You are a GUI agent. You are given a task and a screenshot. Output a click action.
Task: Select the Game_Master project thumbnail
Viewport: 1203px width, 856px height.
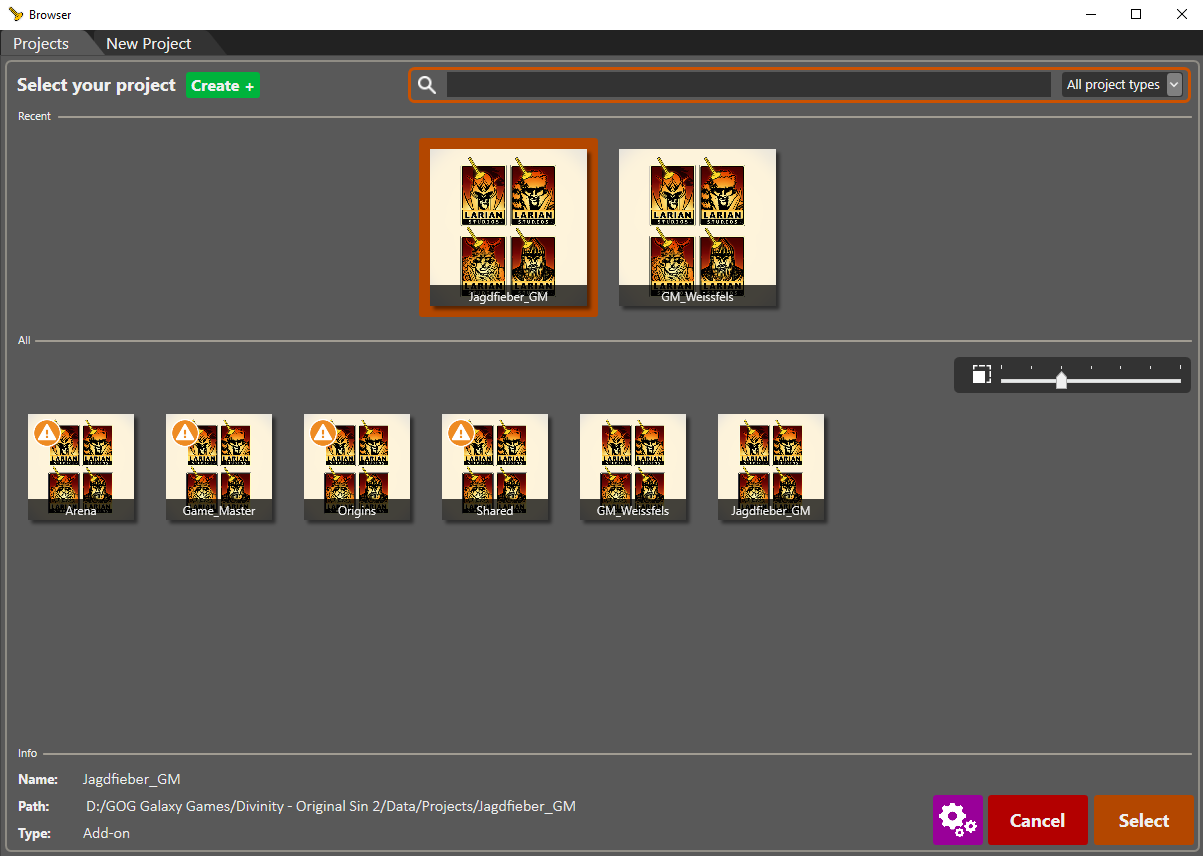coord(219,467)
